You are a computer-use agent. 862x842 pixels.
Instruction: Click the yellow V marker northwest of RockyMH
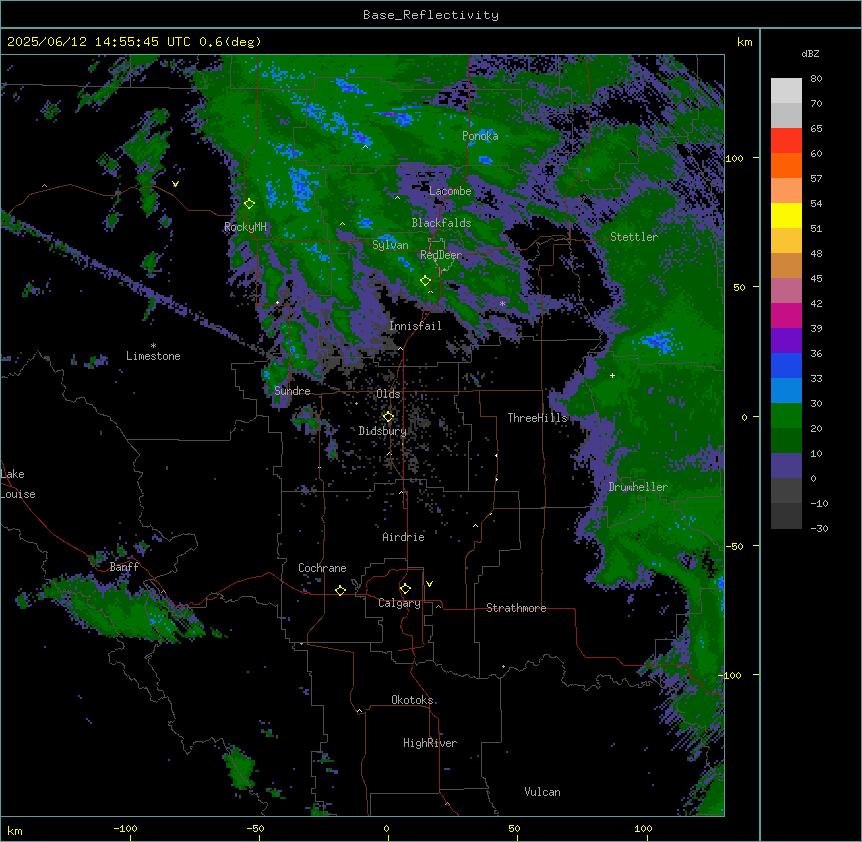(x=175, y=184)
